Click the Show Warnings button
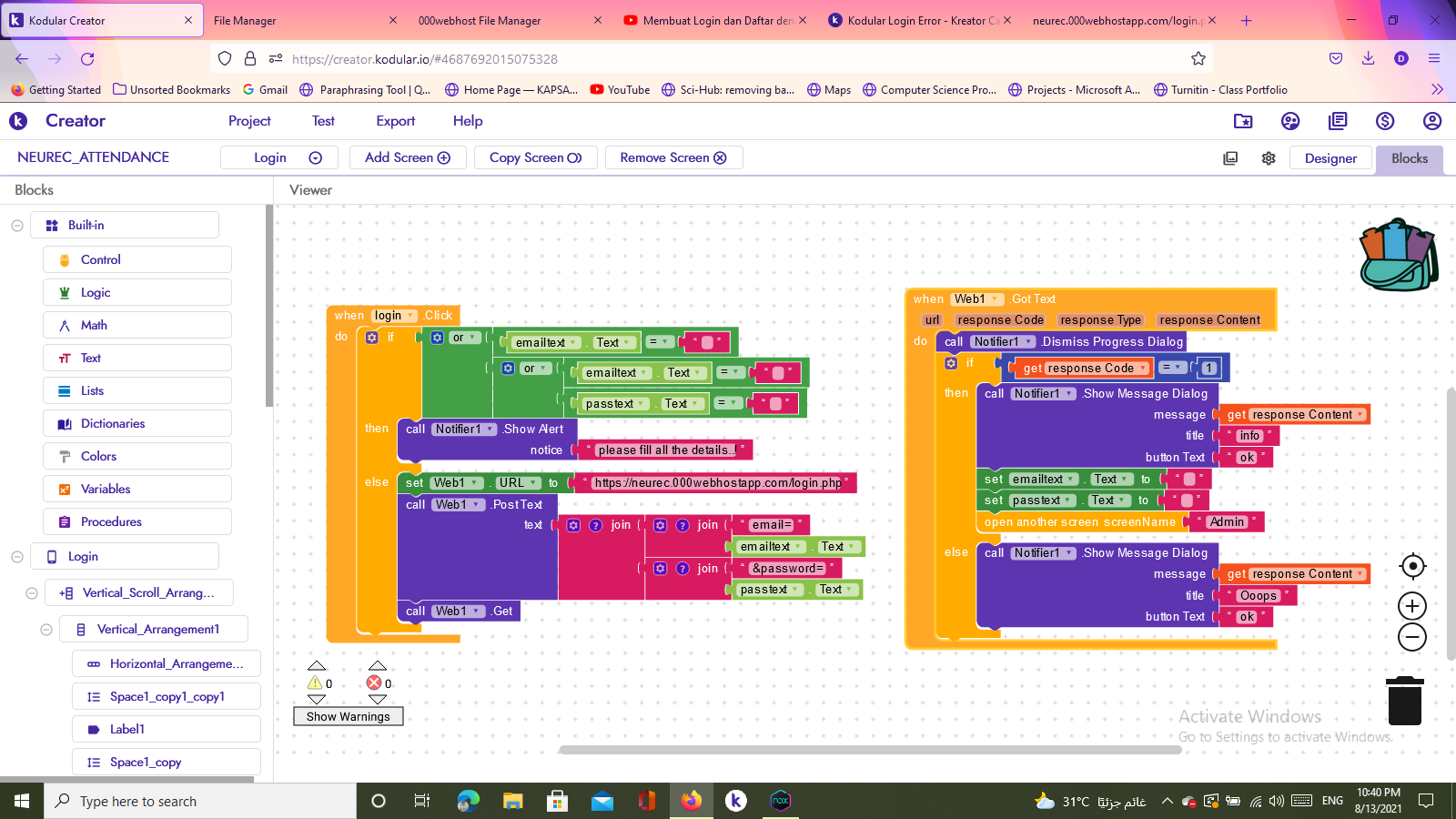 349,716
